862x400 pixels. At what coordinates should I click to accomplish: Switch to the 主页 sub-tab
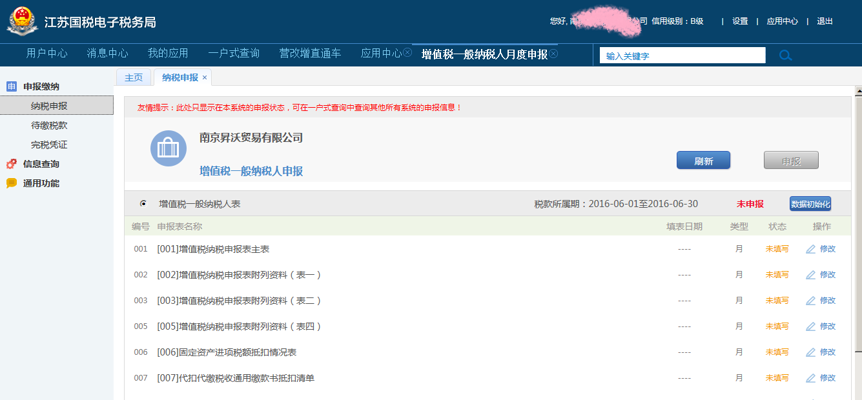tap(134, 77)
